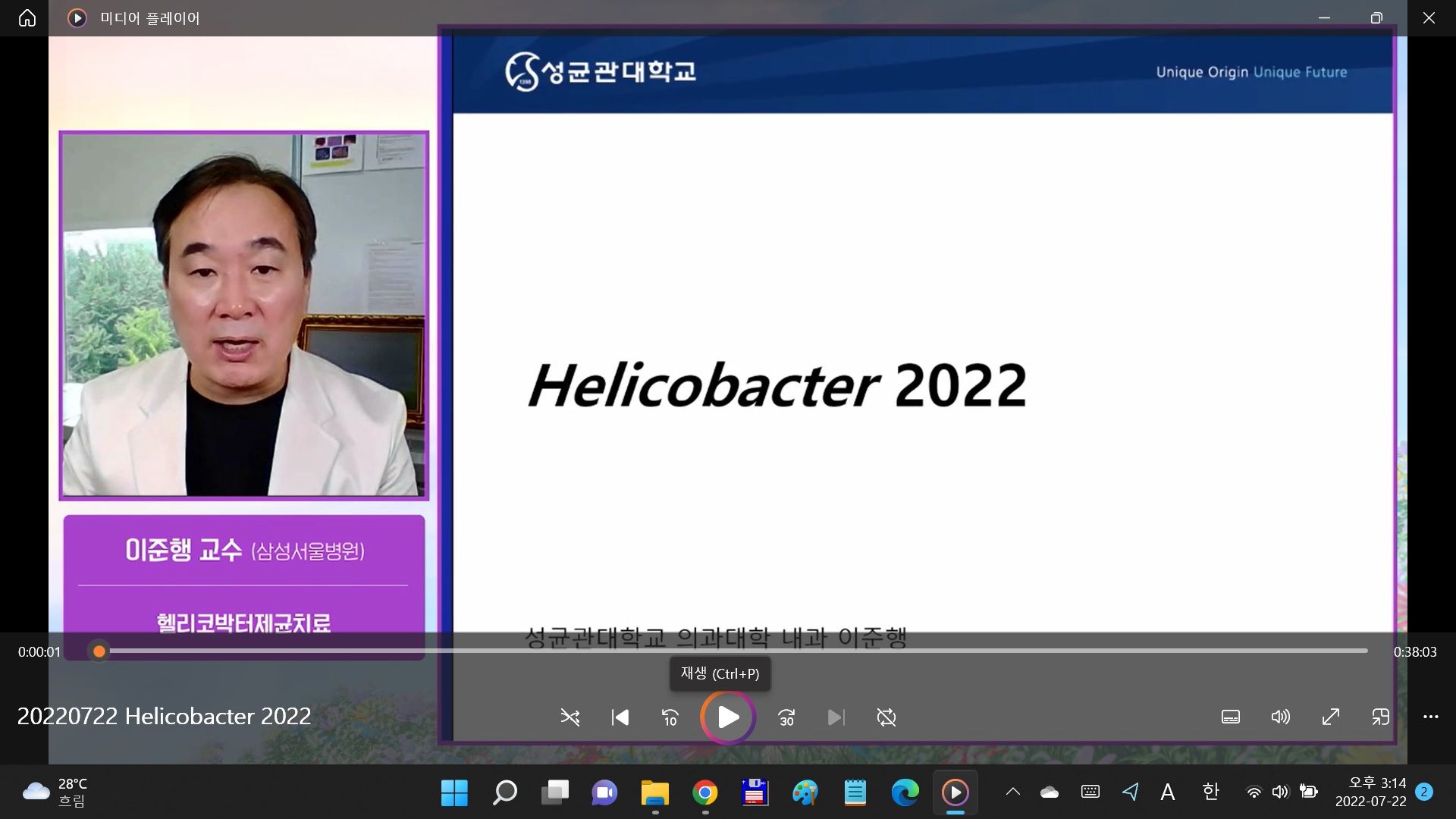Click the battery status tray icon

[x=1309, y=792]
